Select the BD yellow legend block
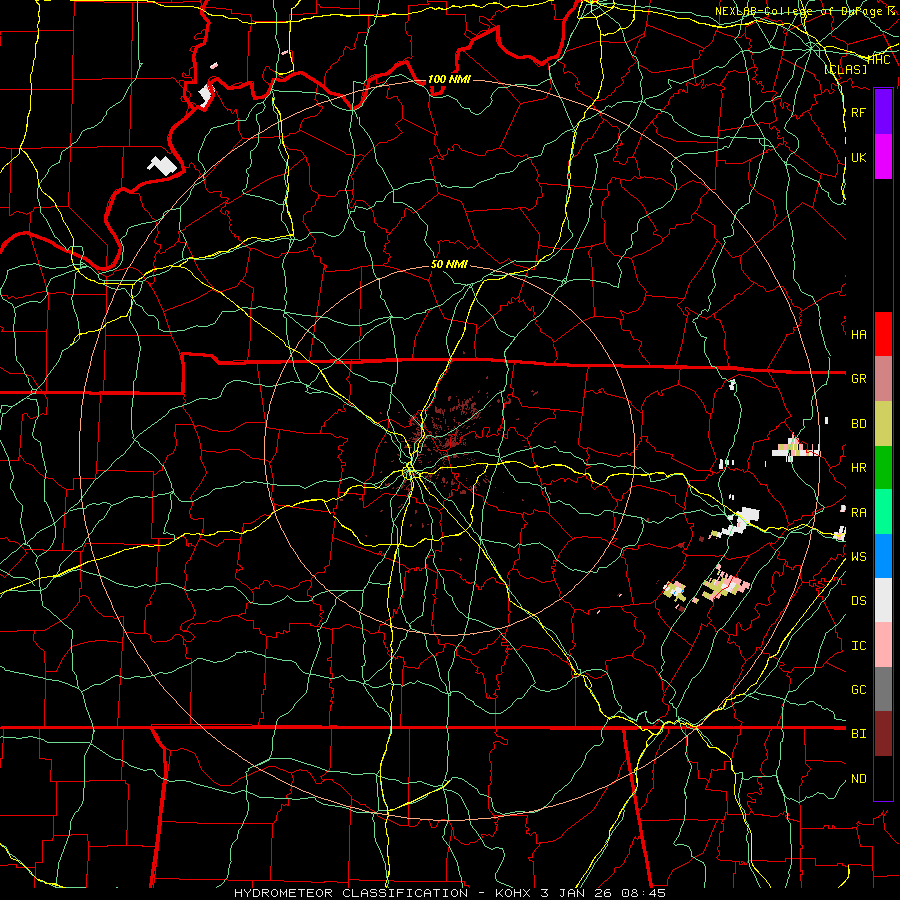Image resolution: width=900 pixels, height=900 pixels. 883,423
